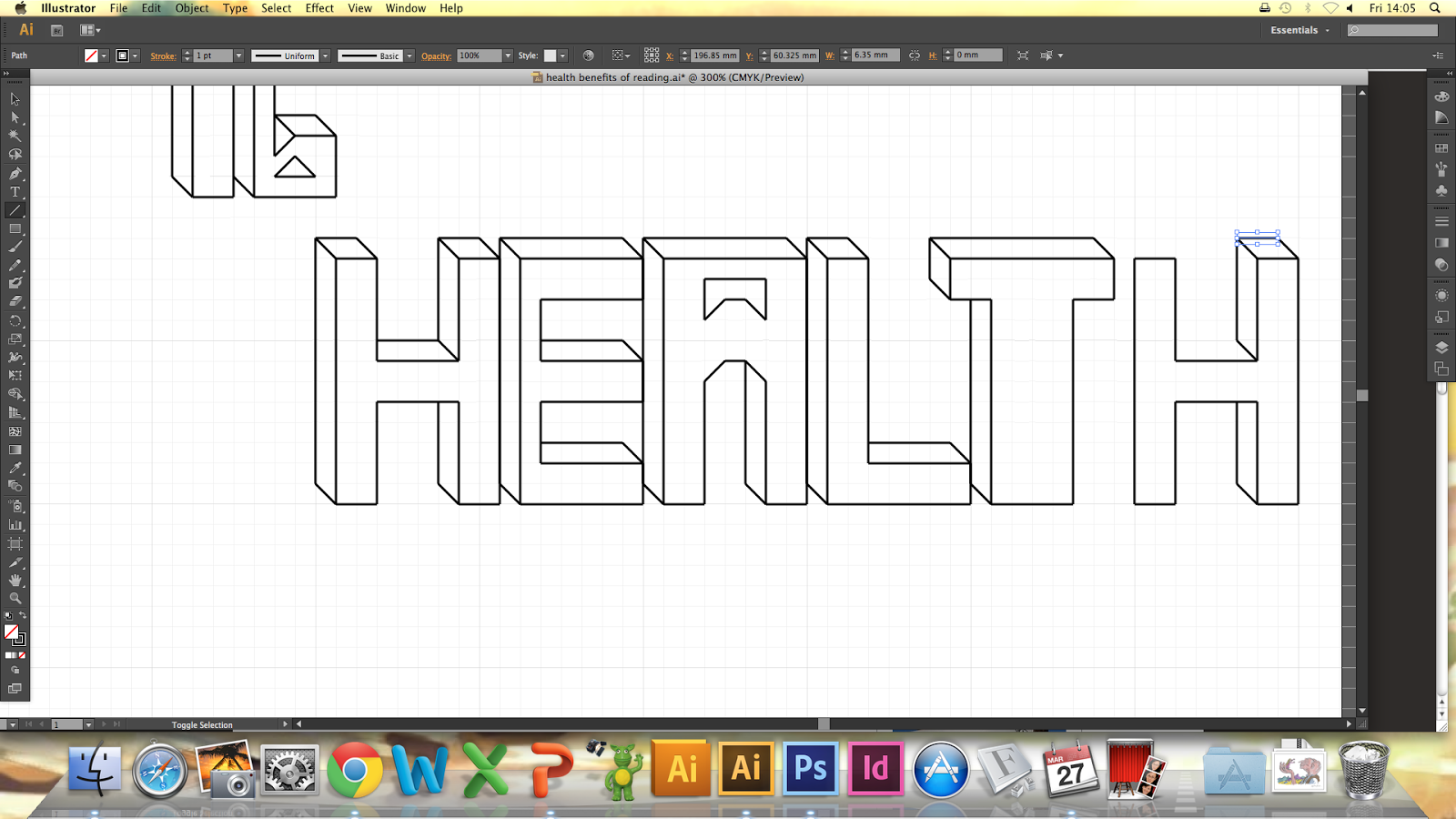Screen dimensions: 1456x819
Task: Open the Object menu
Action: point(192,8)
